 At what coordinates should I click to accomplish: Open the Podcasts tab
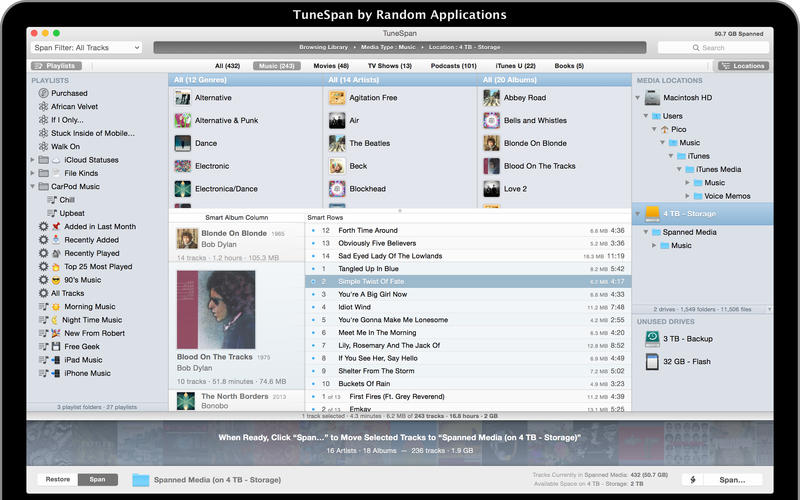[x=453, y=66]
